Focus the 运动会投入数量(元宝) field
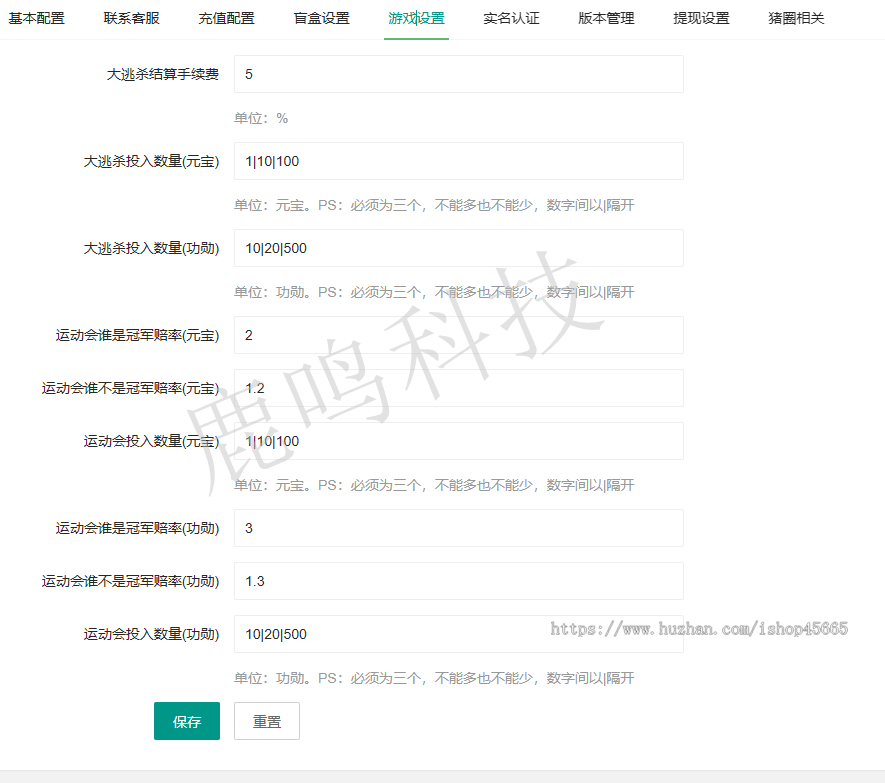Image resolution: width=885 pixels, height=783 pixels. (x=459, y=441)
